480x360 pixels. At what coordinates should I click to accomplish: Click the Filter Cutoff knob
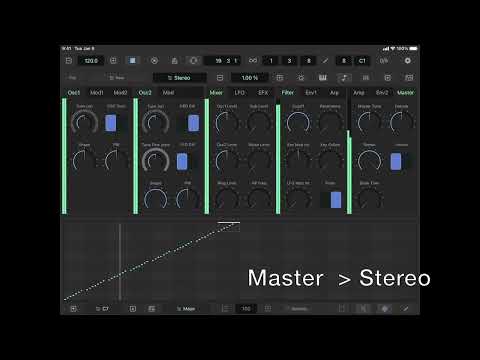coord(298,123)
